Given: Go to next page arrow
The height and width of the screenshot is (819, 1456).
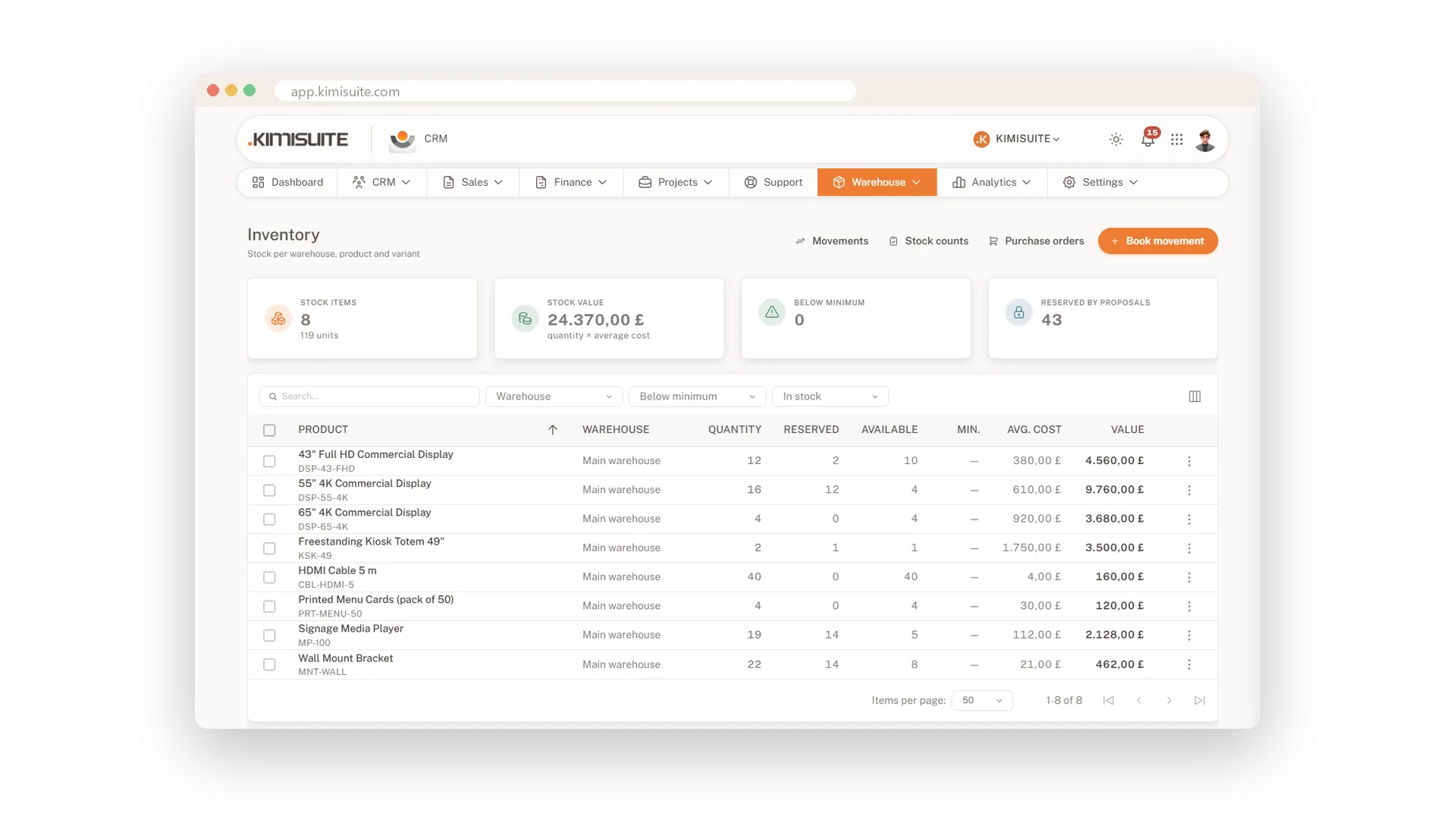Looking at the screenshot, I should point(1169,701).
